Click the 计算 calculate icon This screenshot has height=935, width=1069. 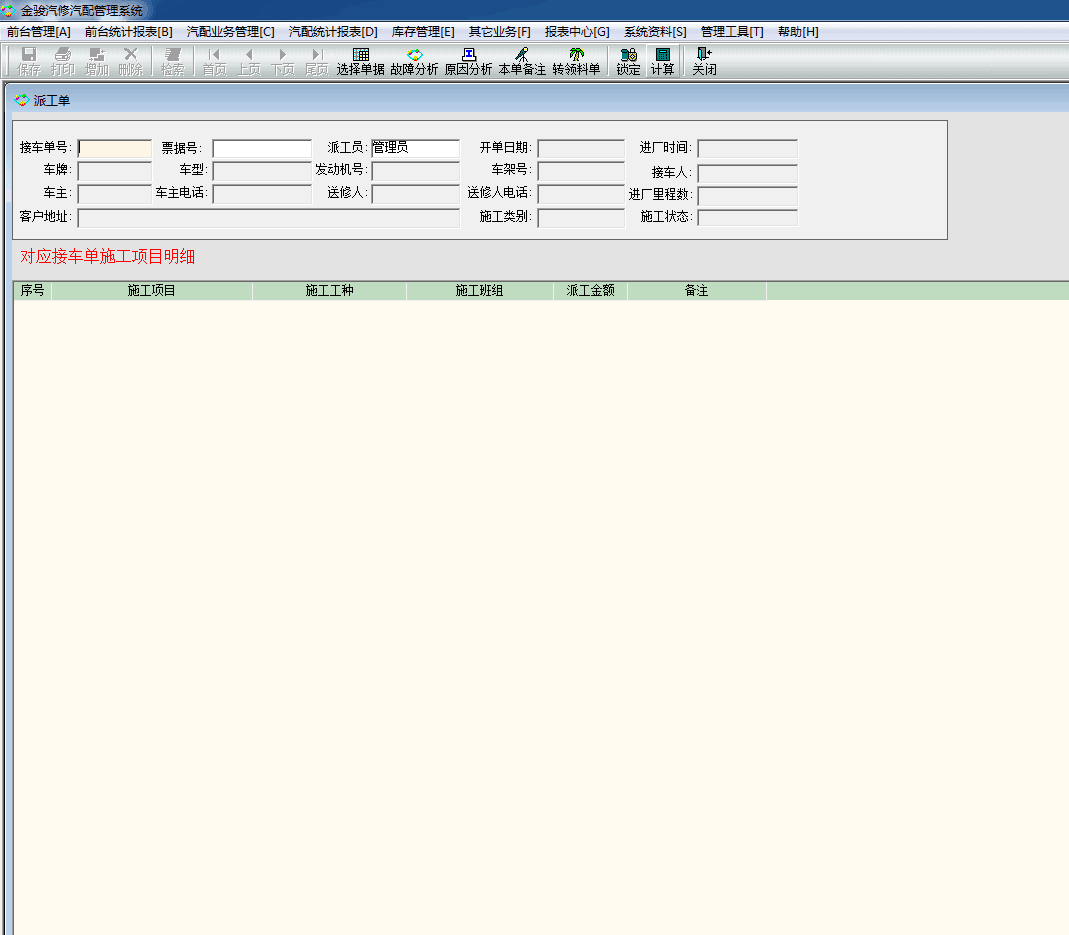[662, 61]
